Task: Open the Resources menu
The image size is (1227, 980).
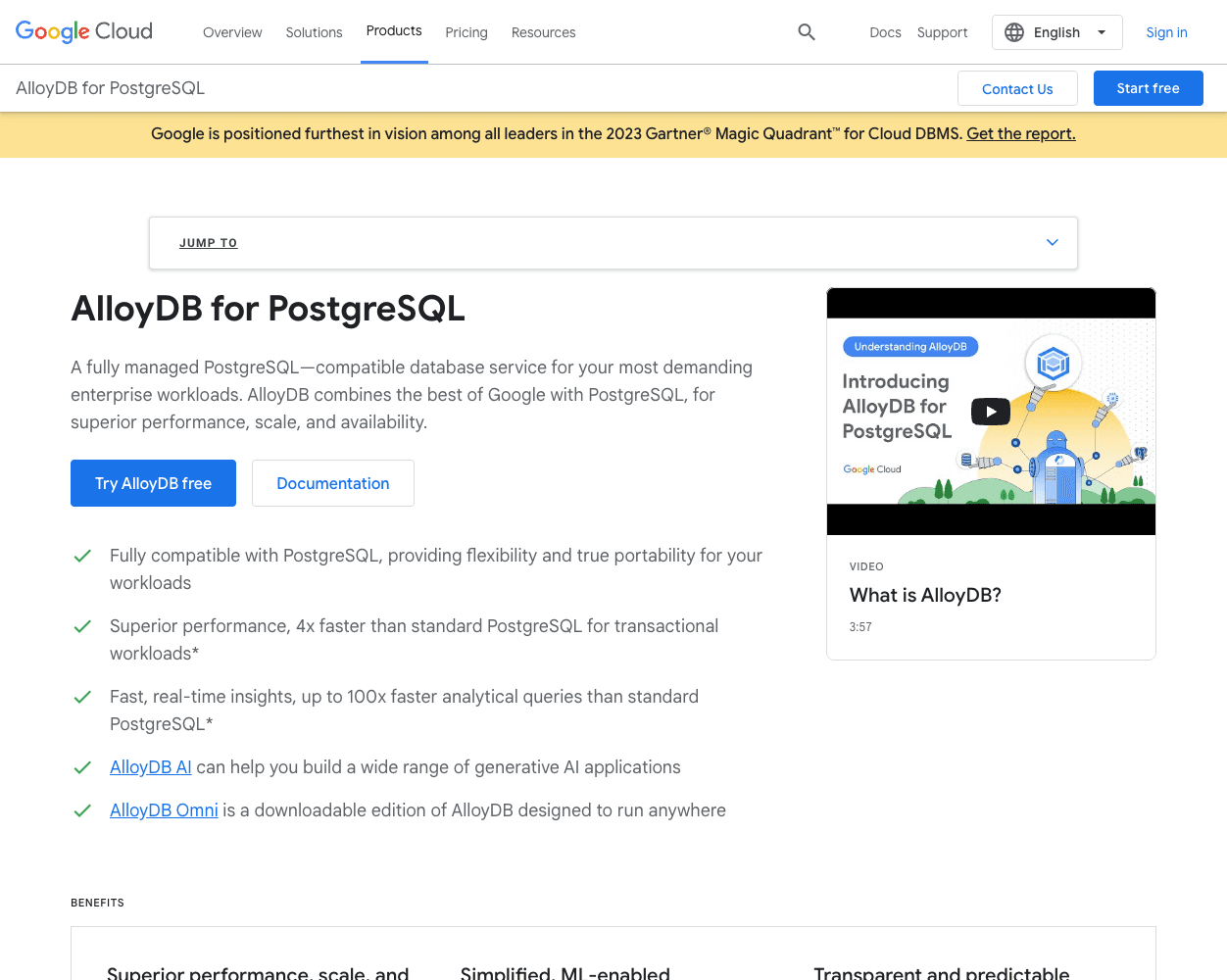Action: tap(543, 32)
